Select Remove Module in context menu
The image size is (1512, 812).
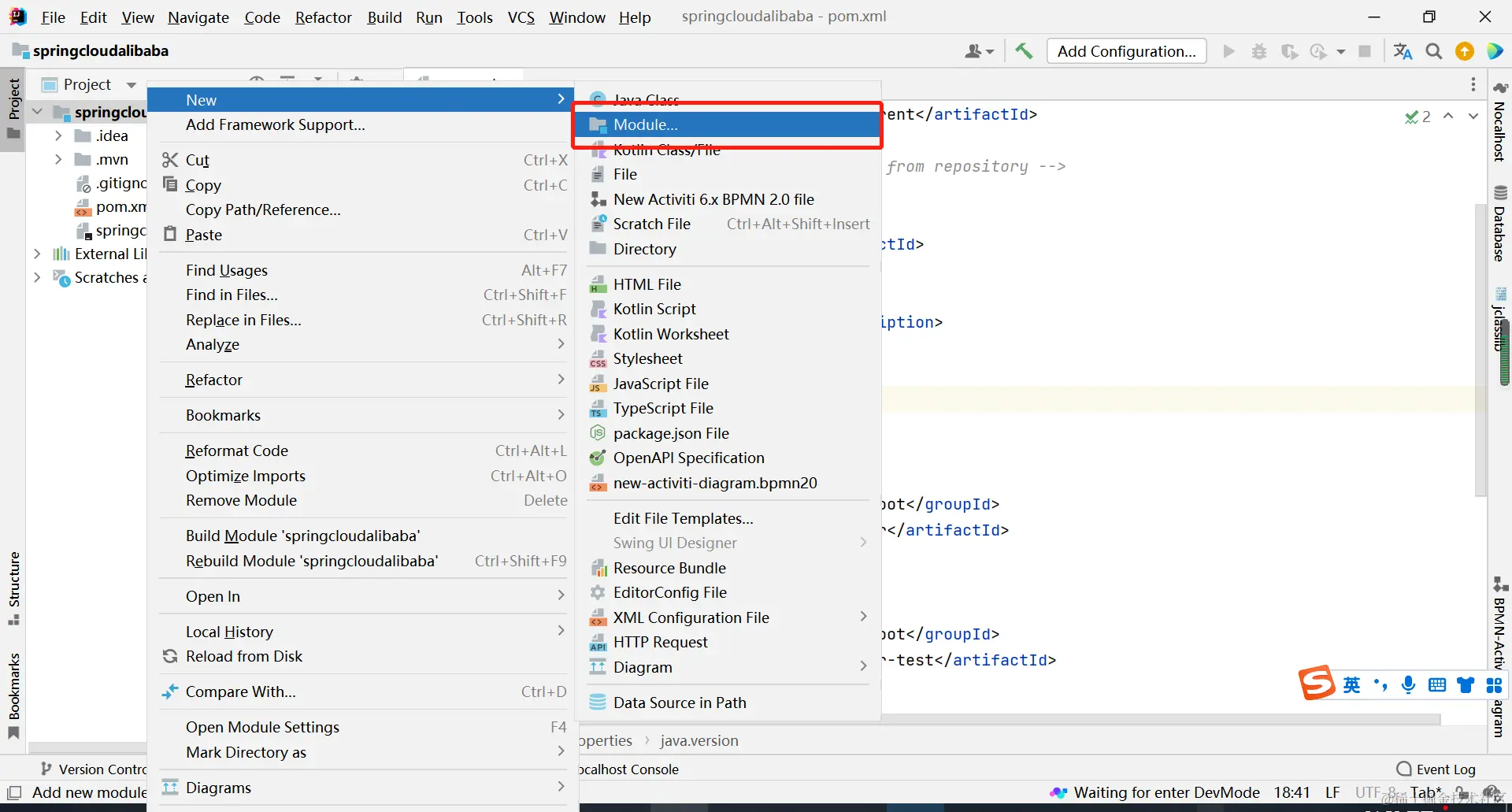pyautogui.click(x=362, y=500)
